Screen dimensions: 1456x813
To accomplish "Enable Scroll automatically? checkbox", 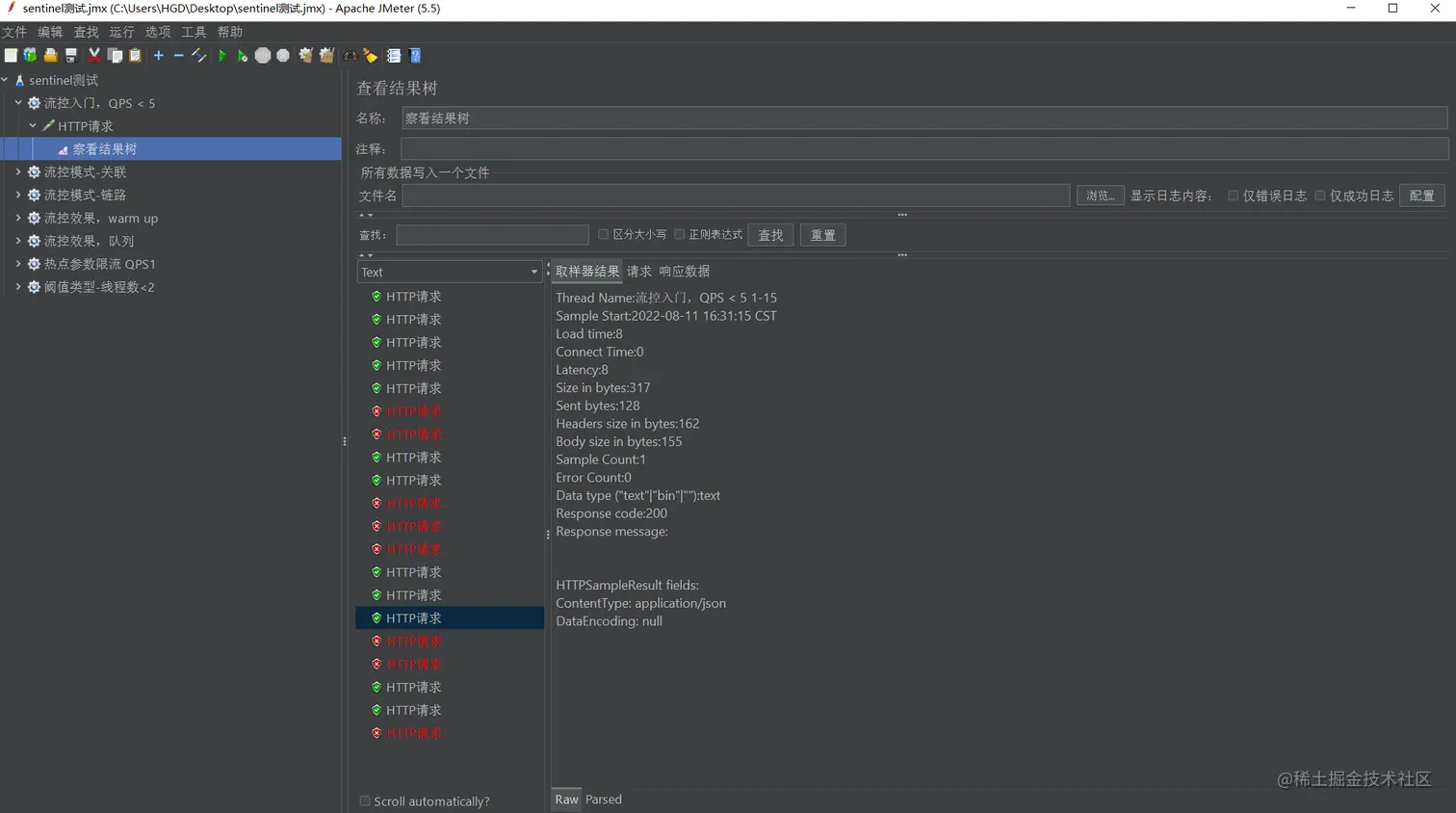I will 365,801.
